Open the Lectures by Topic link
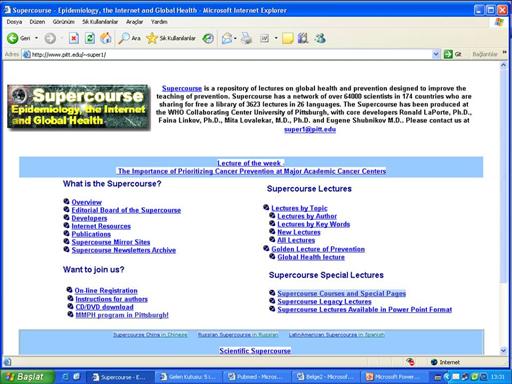512x384 pixels. click(299, 208)
